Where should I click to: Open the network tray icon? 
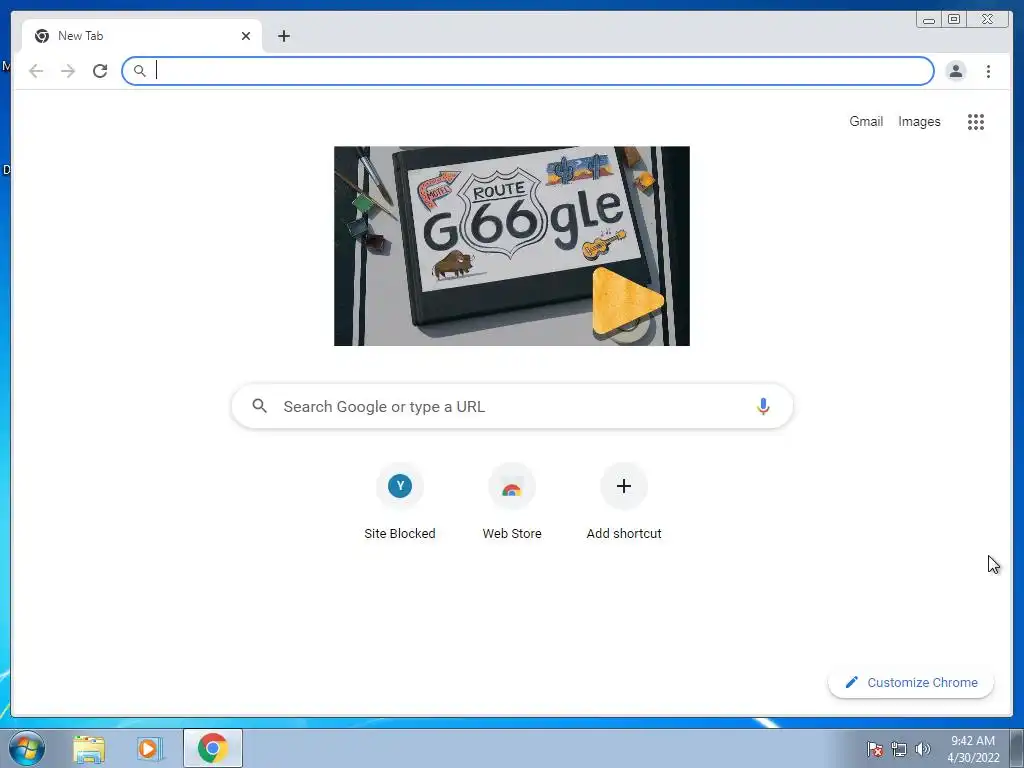(x=899, y=749)
